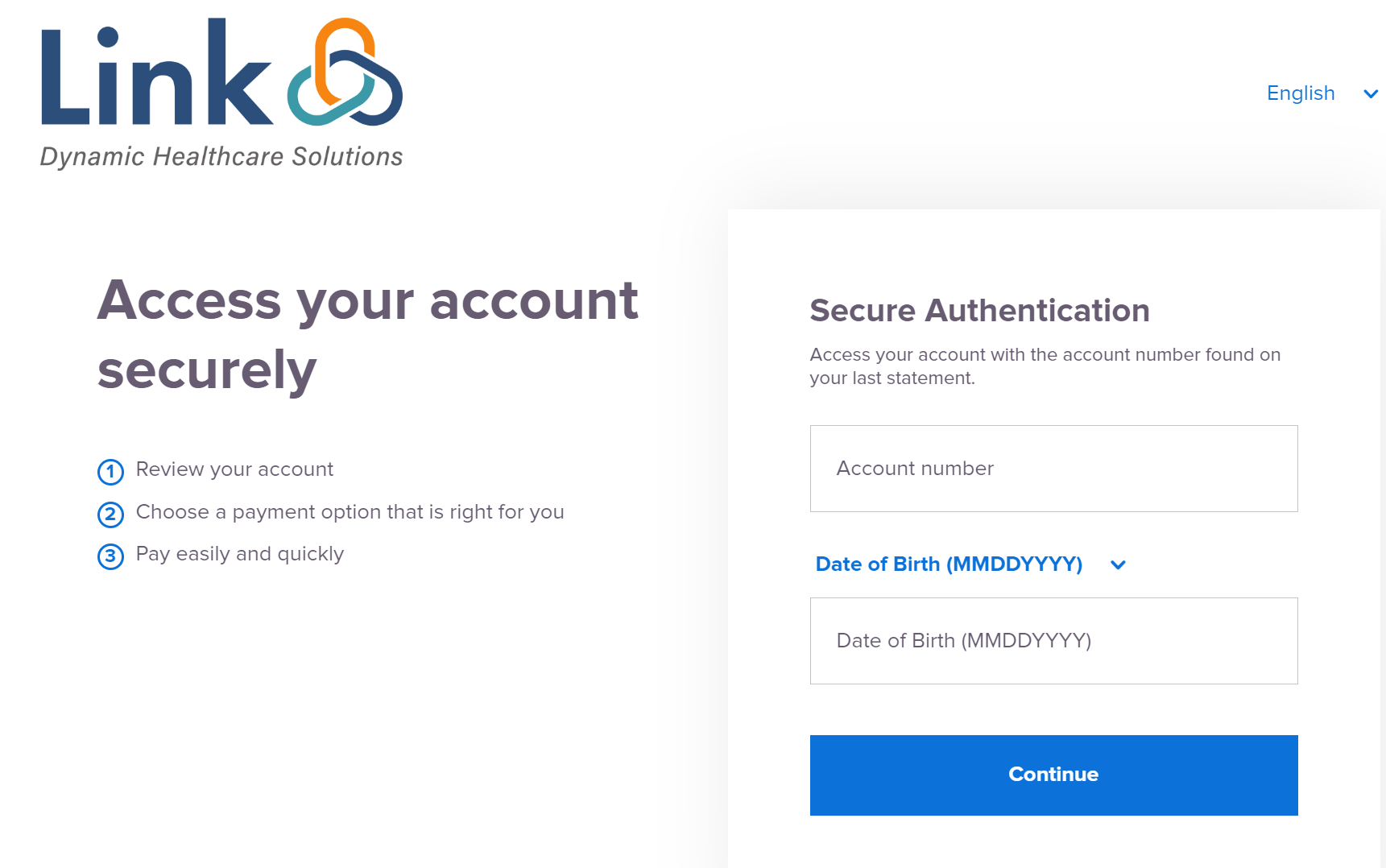Click the Pay easily and quickly step text
The width and height of the screenshot is (1386, 868).
[239, 554]
